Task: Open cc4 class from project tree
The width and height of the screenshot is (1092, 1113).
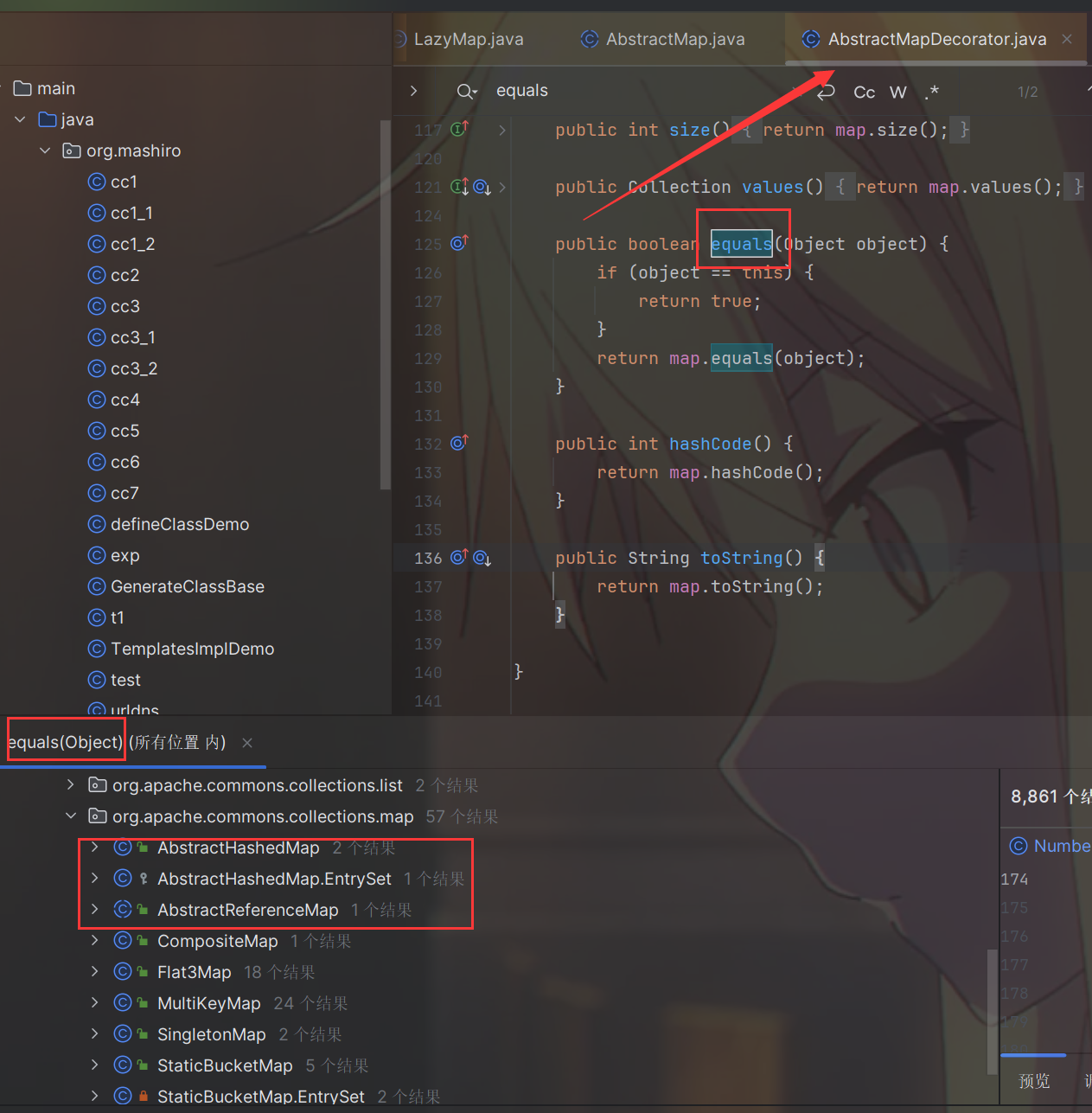Action: [x=125, y=400]
